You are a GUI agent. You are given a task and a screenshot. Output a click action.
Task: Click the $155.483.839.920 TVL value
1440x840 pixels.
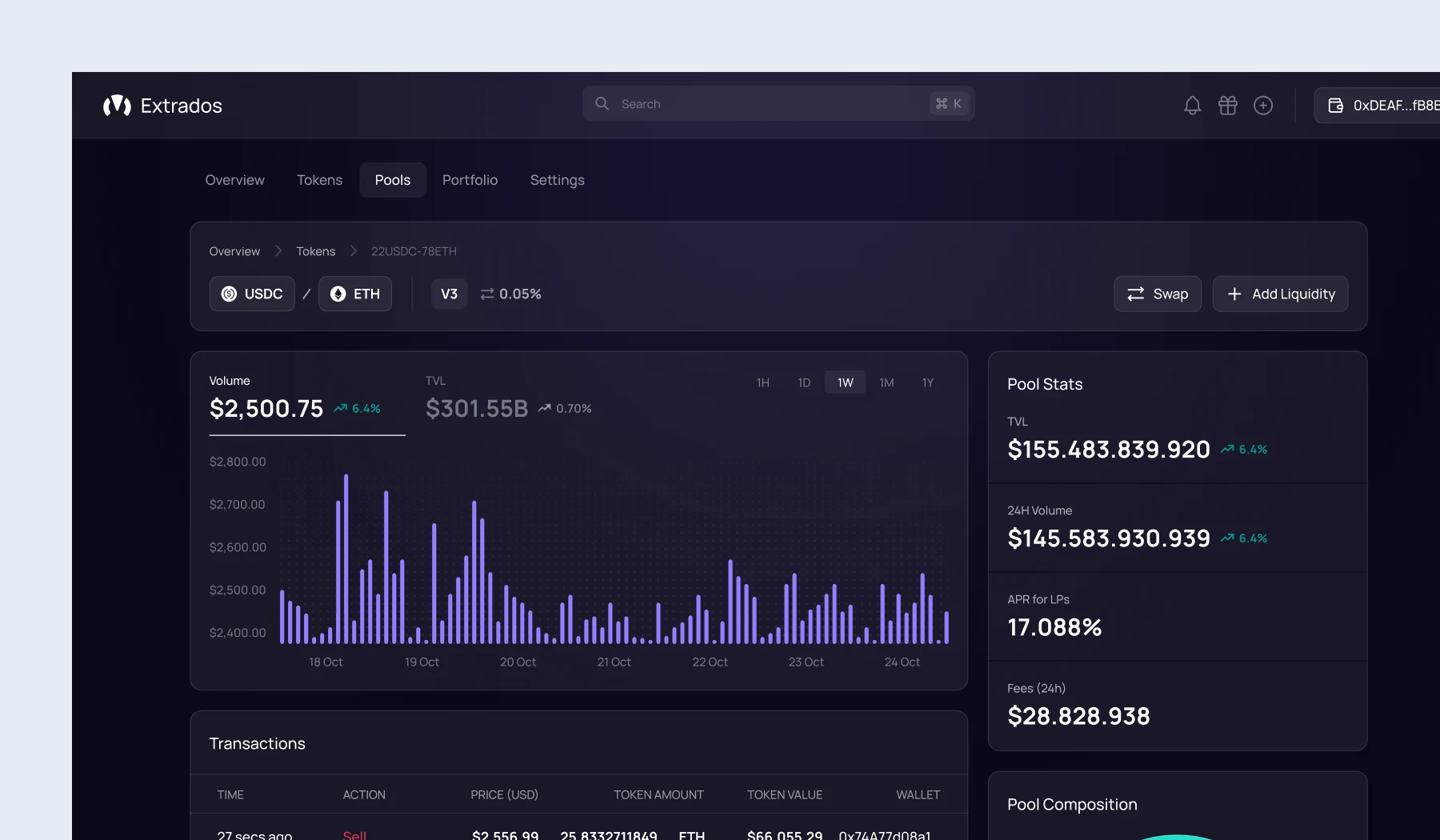pyautogui.click(x=1109, y=450)
